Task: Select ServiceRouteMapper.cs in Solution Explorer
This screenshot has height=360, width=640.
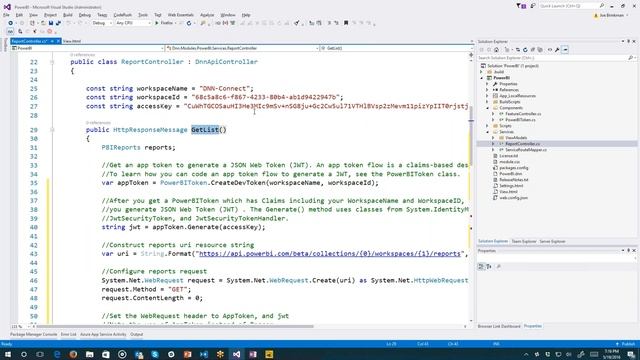Action: tap(526, 150)
